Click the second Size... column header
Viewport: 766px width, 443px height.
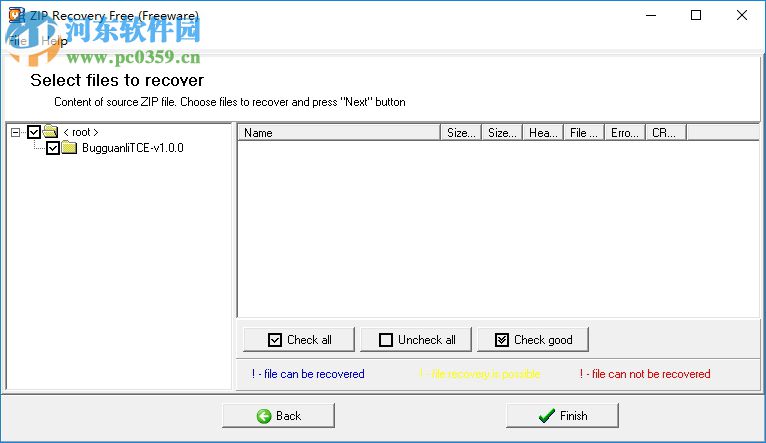[502, 133]
